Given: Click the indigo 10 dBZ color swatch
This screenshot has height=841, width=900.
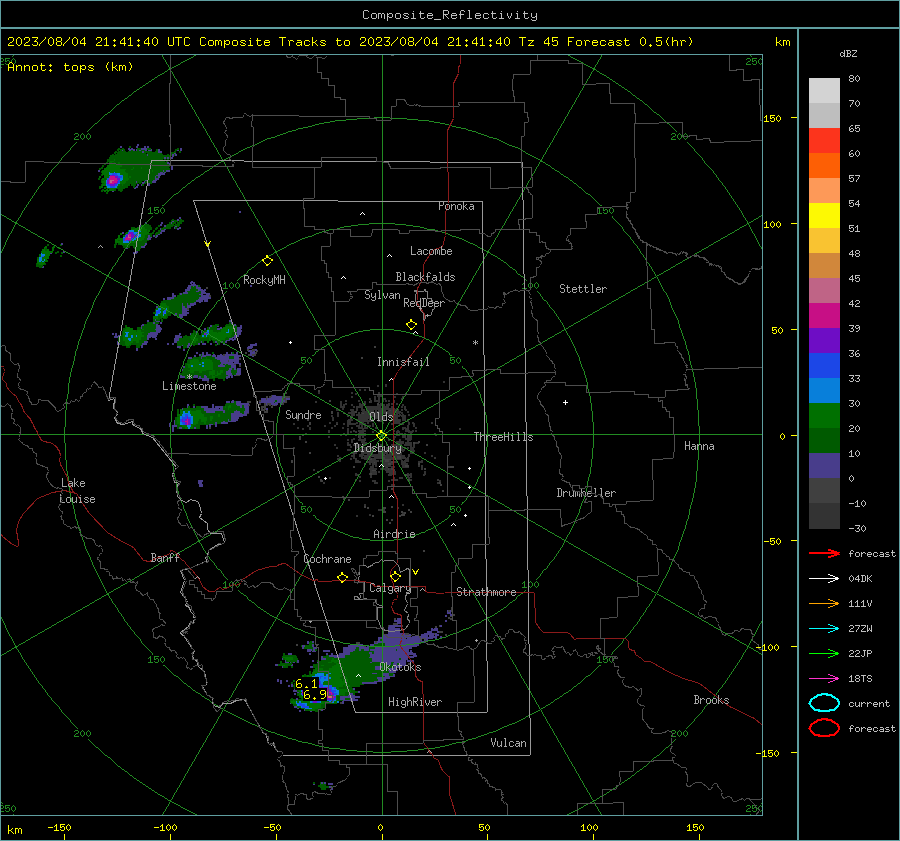Looking at the screenshot, I should click(824, 466).
